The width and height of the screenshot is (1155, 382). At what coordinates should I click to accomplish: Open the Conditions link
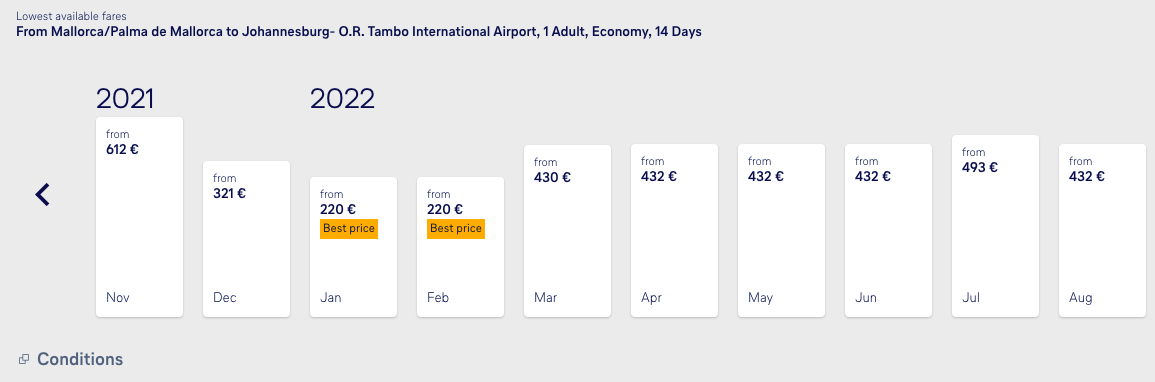pos(80,359)
